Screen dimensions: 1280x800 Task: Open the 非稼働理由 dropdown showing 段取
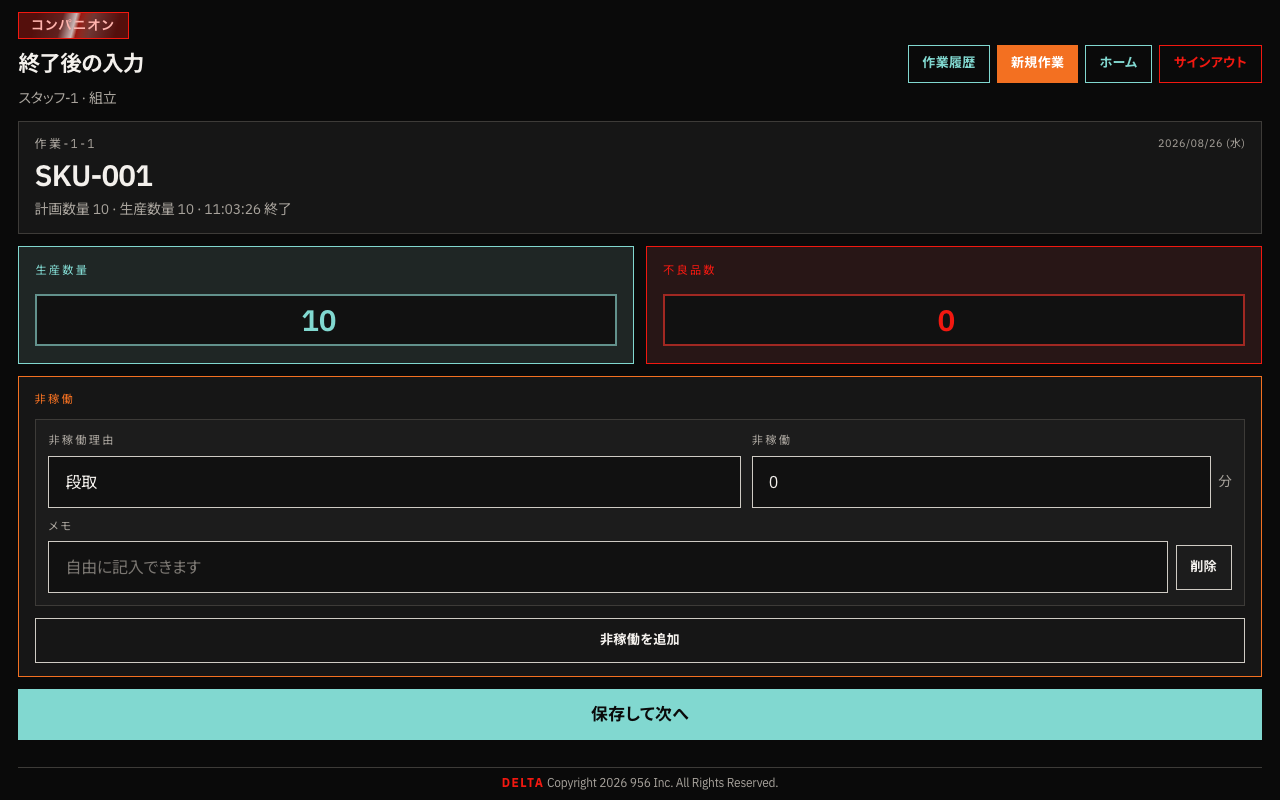click(394, 482)
